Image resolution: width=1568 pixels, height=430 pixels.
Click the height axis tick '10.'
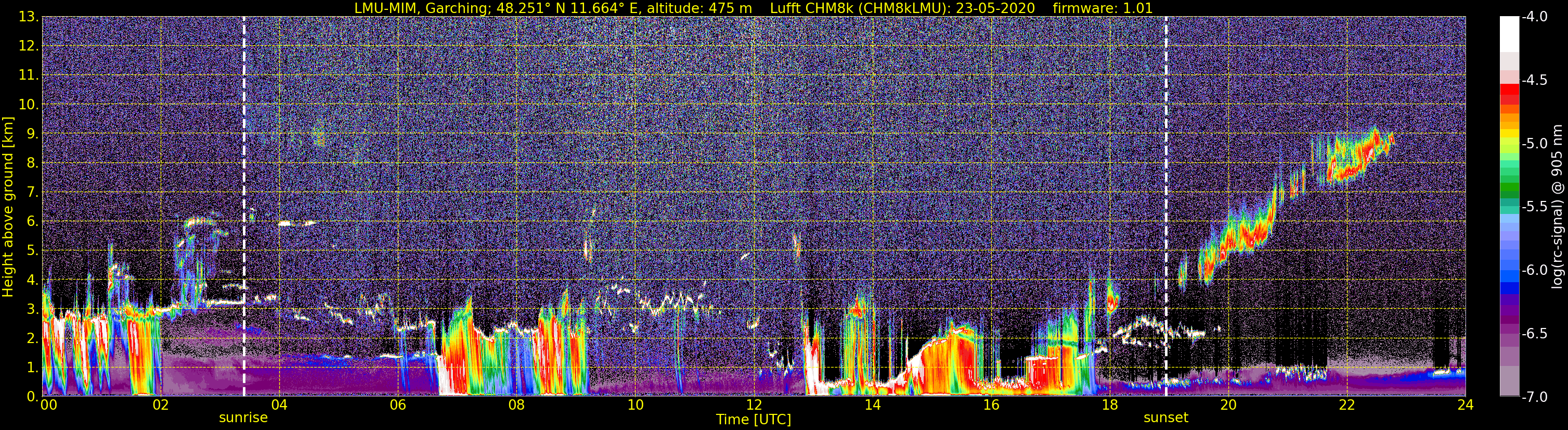point(29,105)
